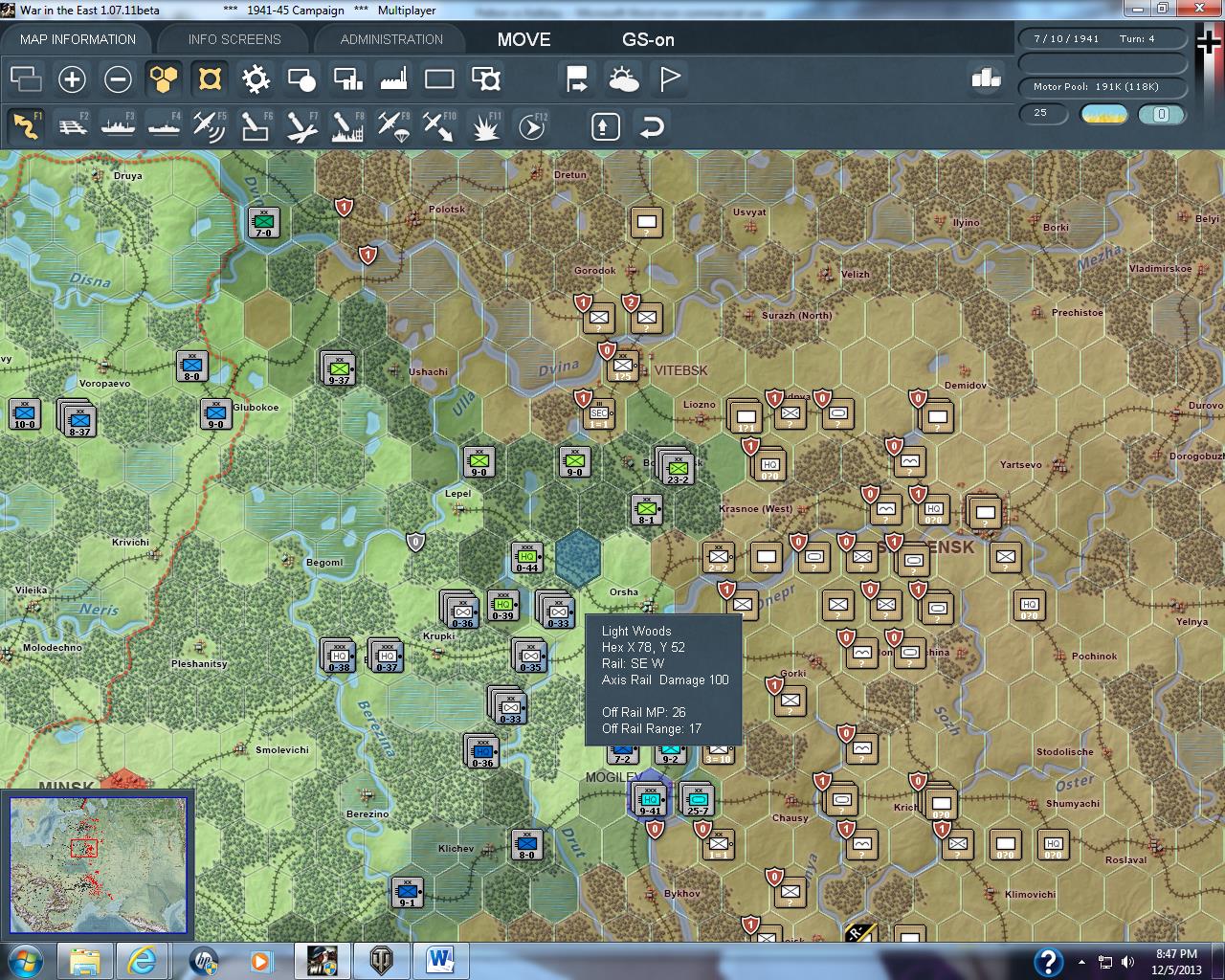1225x980 pixels.
Task: Click the Motor Pool readout
Action: [x=1102, y=87]
